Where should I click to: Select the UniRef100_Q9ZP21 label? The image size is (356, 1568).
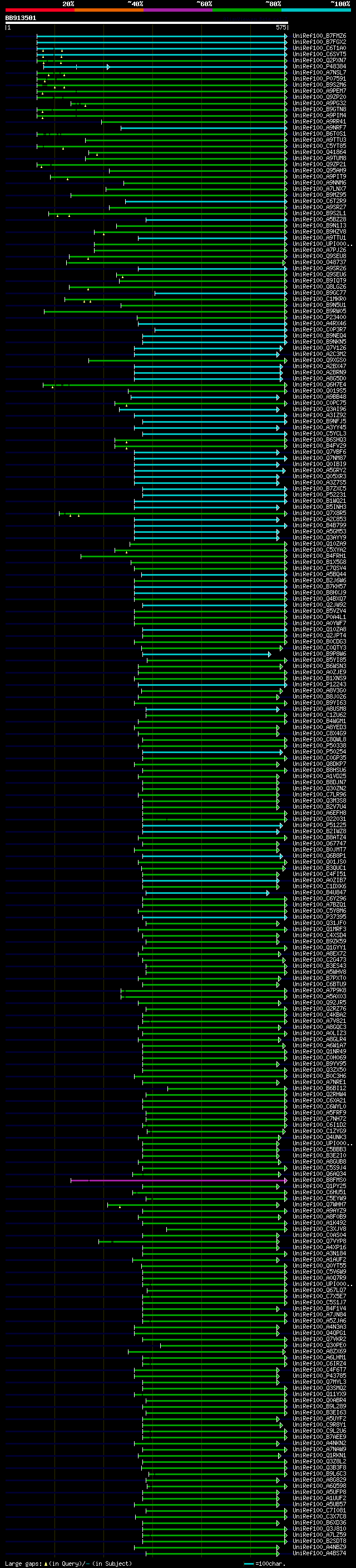(x=319, y=164)
